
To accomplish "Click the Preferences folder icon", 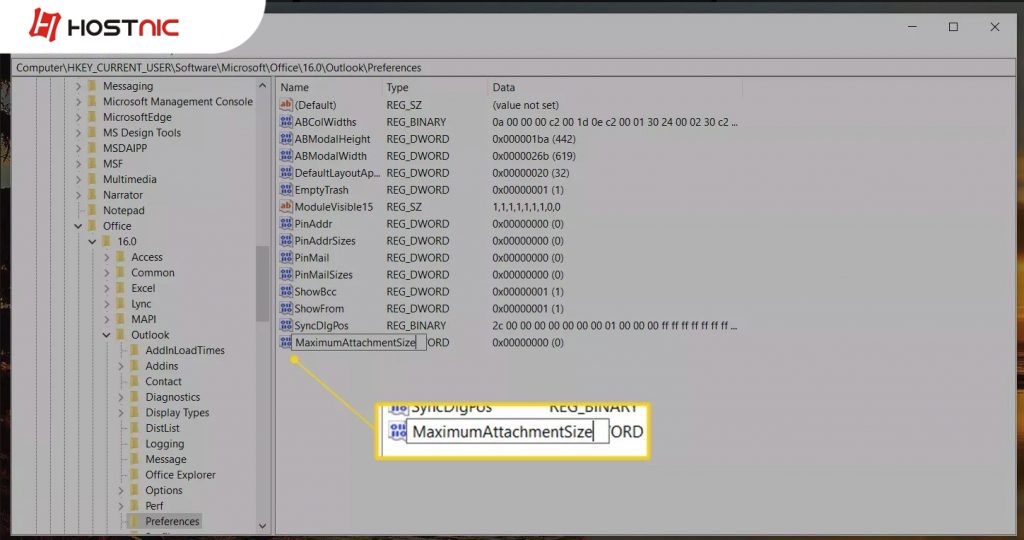I will (x=135, y=521).
